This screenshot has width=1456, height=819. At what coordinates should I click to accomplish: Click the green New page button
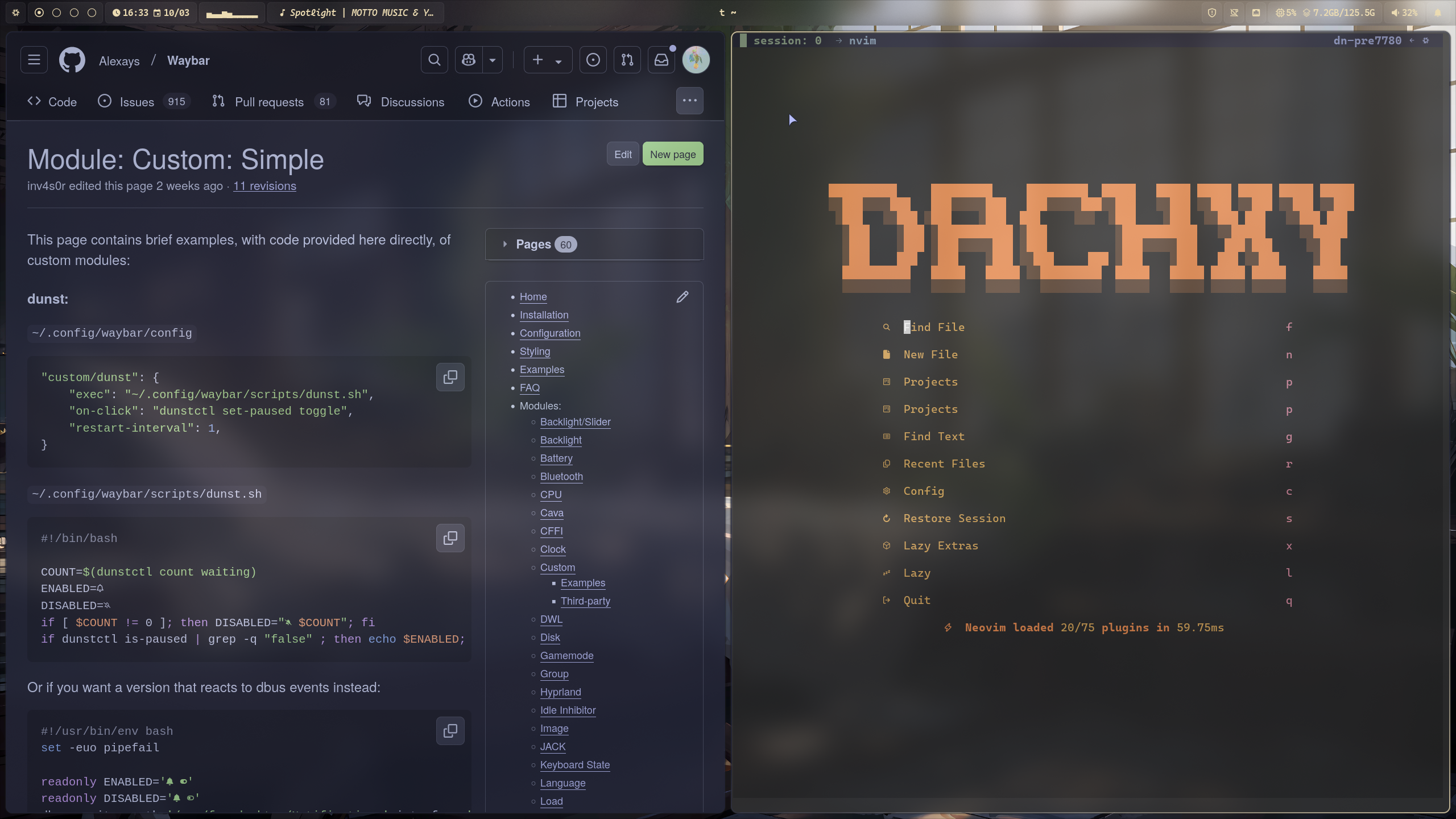[x=672, y=154]
